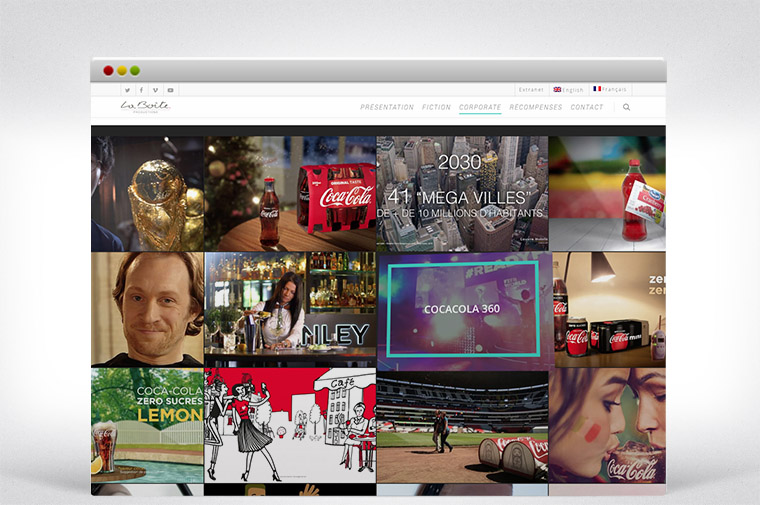Image resolution: width=760 pixels, height=505 pixels.
Task: Open the Twitter social icon
Action: pos(127,90)
